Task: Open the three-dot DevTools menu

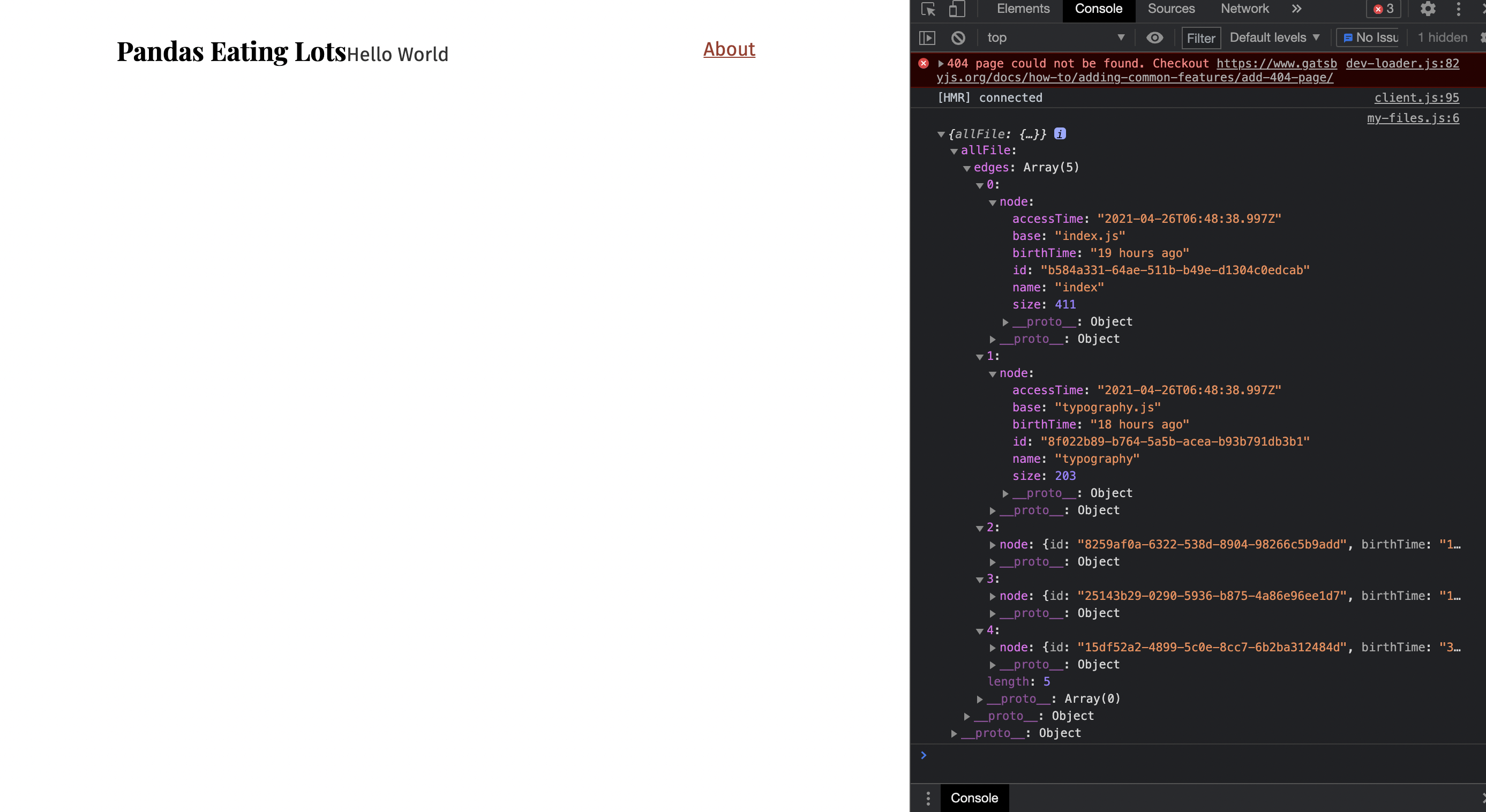Action: click(1458, 9)
